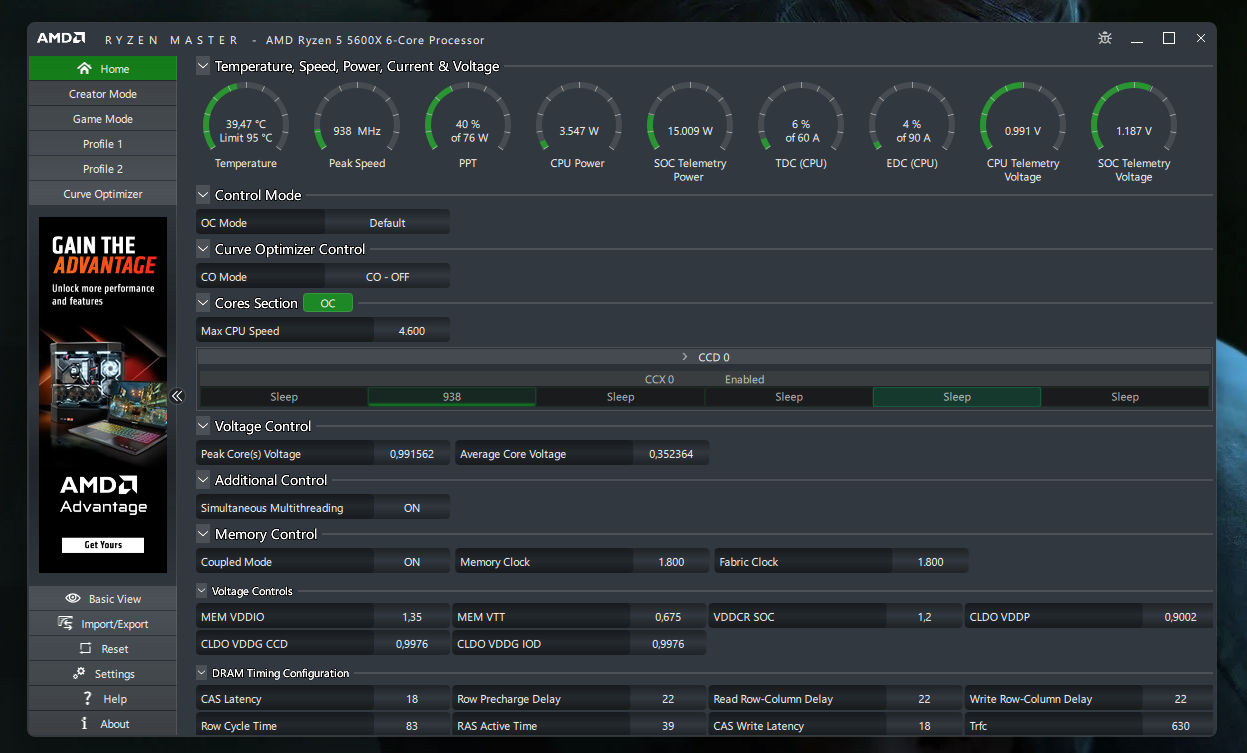Click Get Yours button in AMD ad
This screenshot has height=753, width=1247.
(x=103, y=545)
